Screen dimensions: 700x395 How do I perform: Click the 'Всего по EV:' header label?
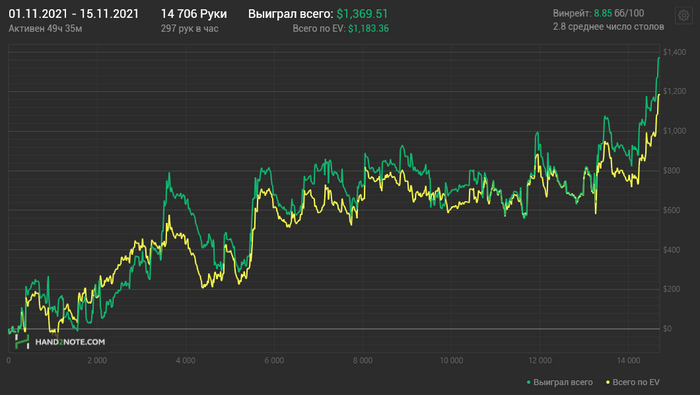[x=319, y=29]
